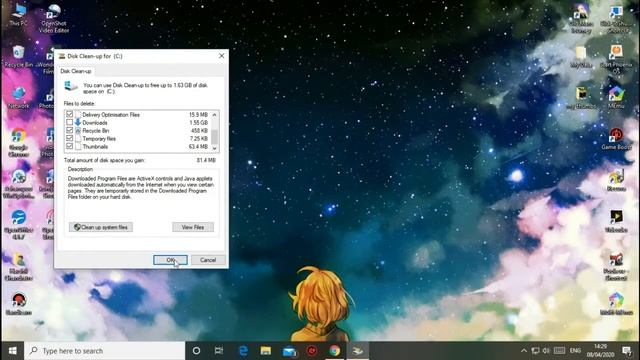Open the notification Action Center
Screen dimensions: 640x360
pyautogui.click(x=627, y=351)
